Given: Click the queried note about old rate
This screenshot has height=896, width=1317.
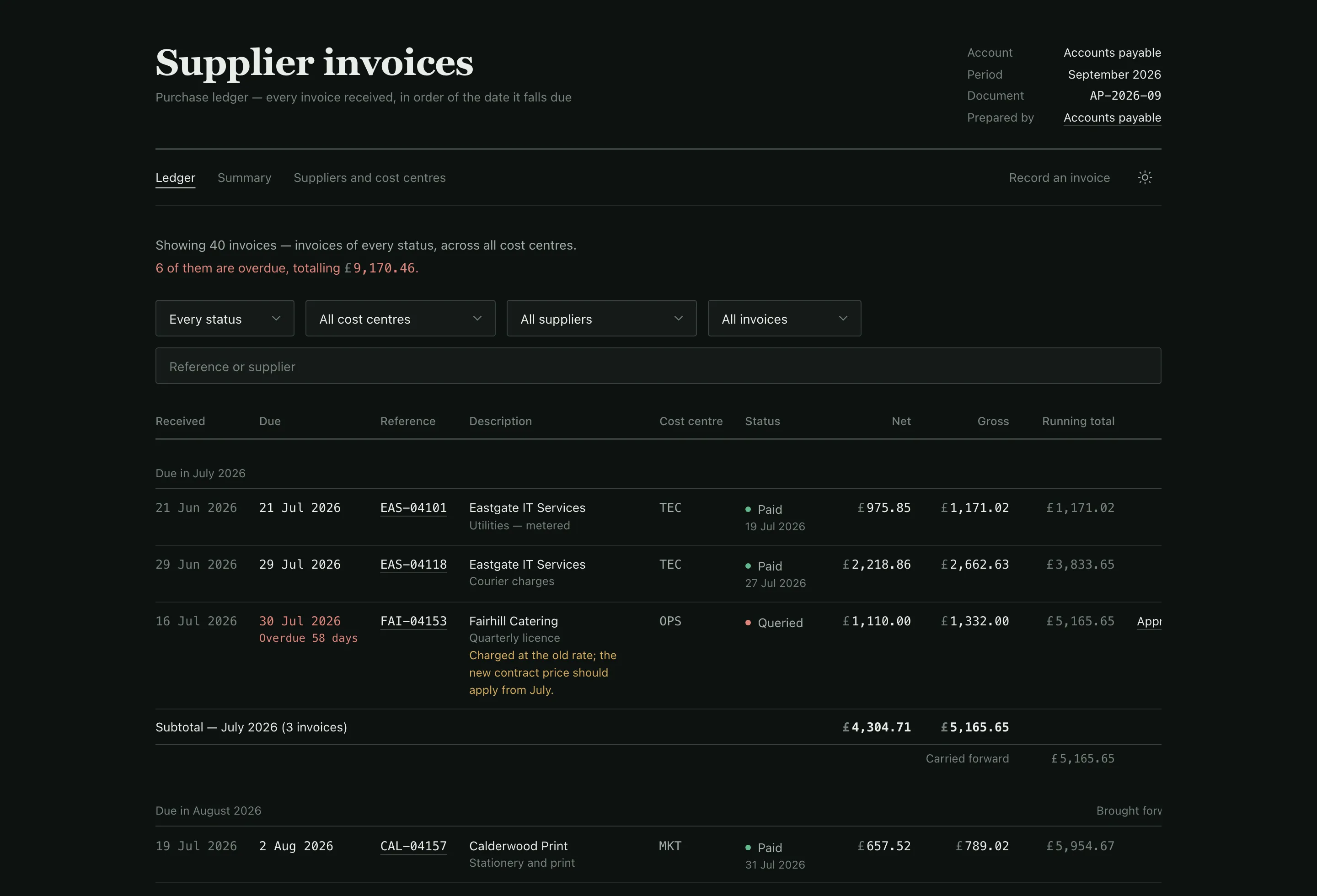Looking at the screenshot, I should [x=542, y=673].
